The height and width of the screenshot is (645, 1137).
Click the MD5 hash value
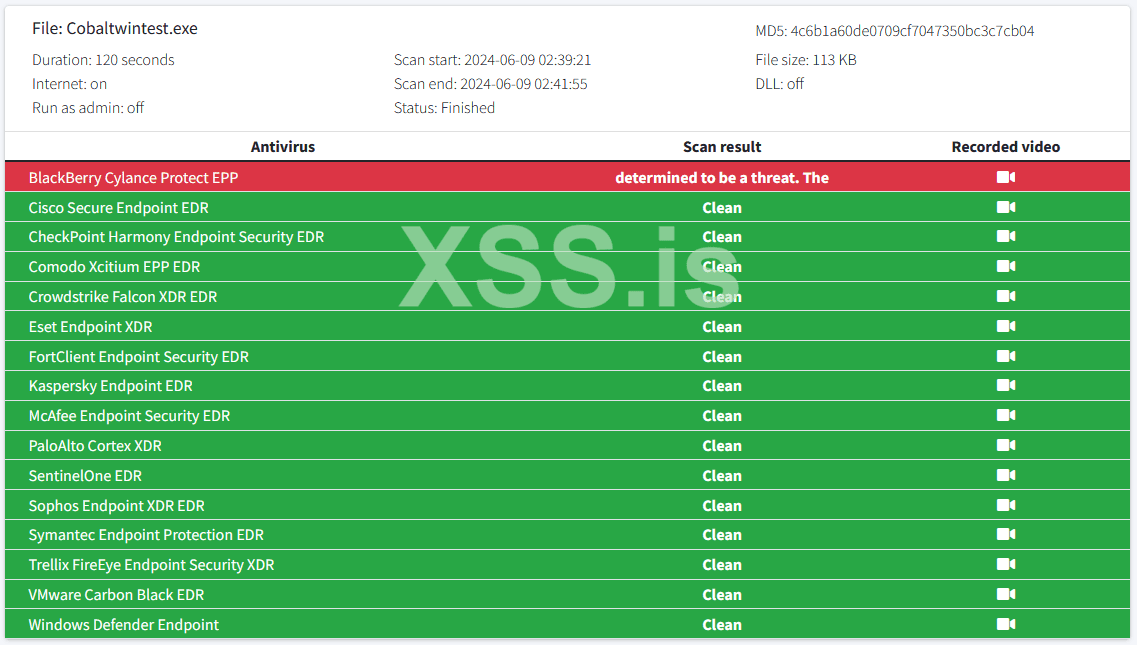912,30
